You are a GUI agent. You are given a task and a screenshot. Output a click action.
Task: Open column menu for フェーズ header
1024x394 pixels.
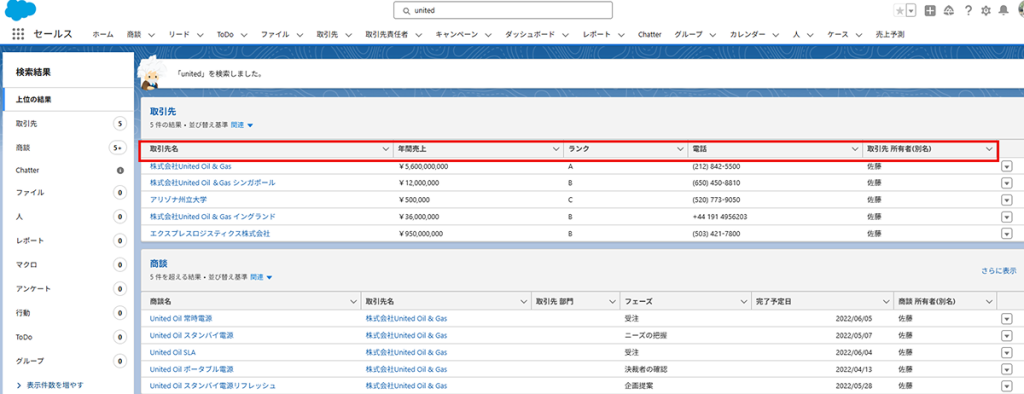point(744,302)
